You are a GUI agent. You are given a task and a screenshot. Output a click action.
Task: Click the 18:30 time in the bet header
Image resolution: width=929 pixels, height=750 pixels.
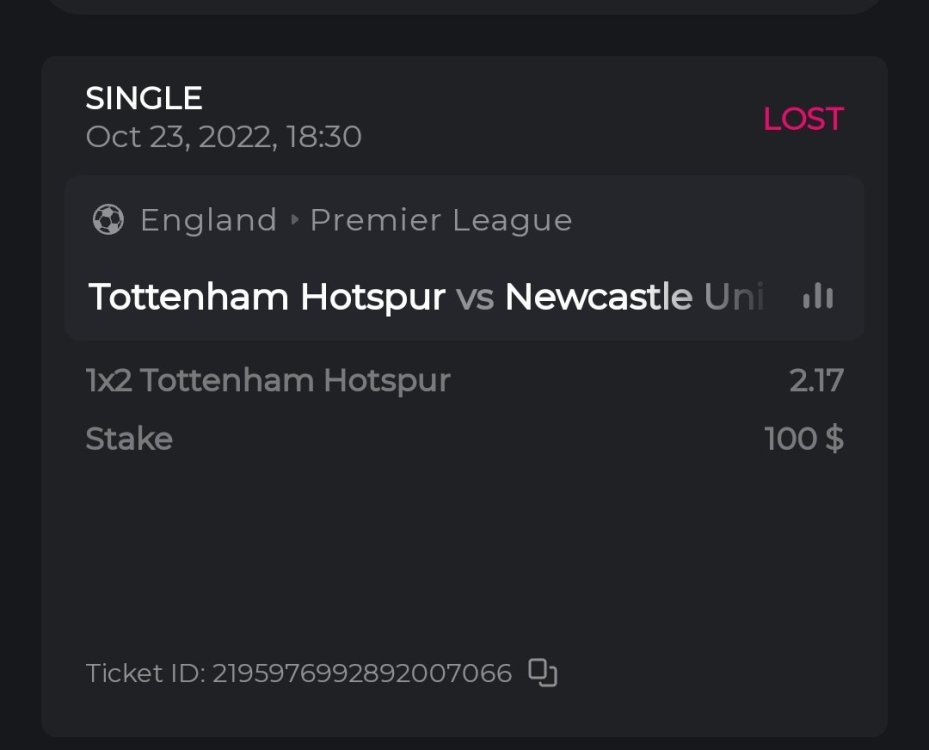point(324,137)
